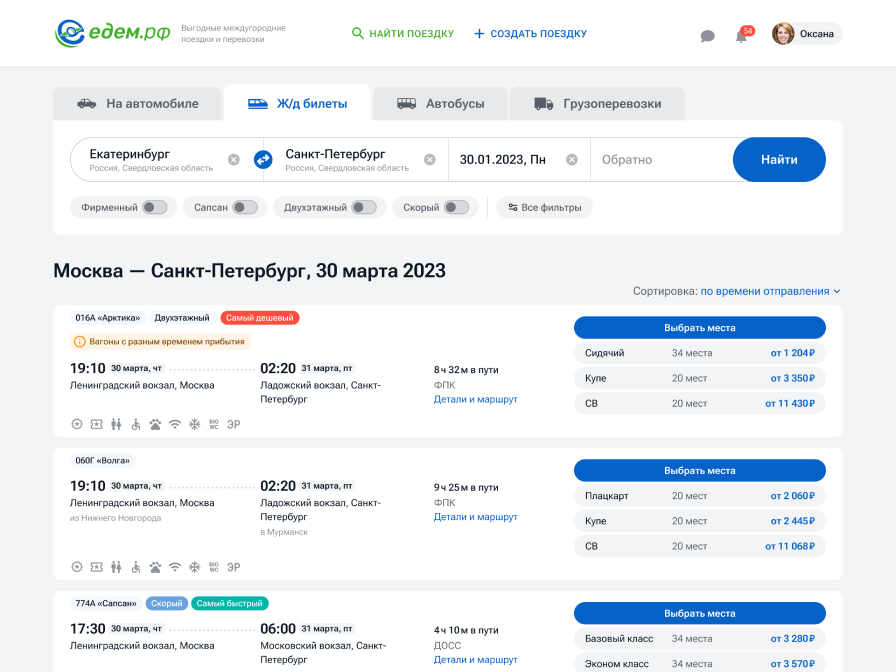
Task: Click the Обратно return date field
Action: tap(661, 159)
